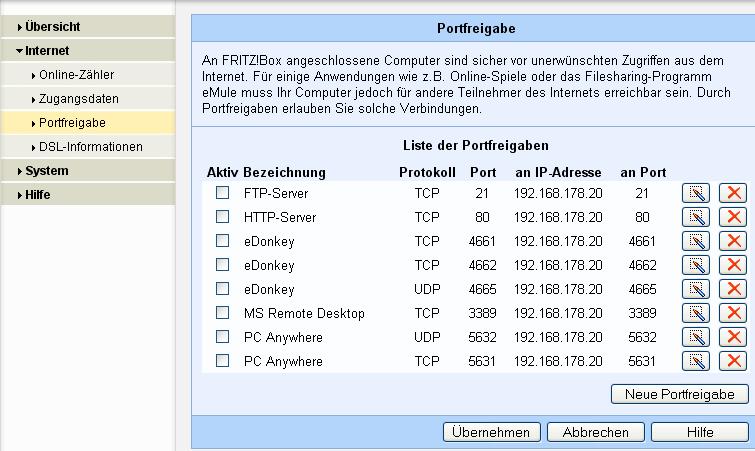Delete the FTP-Server port forwarding entry
This screenshot has width=755, height=451.
733,193
